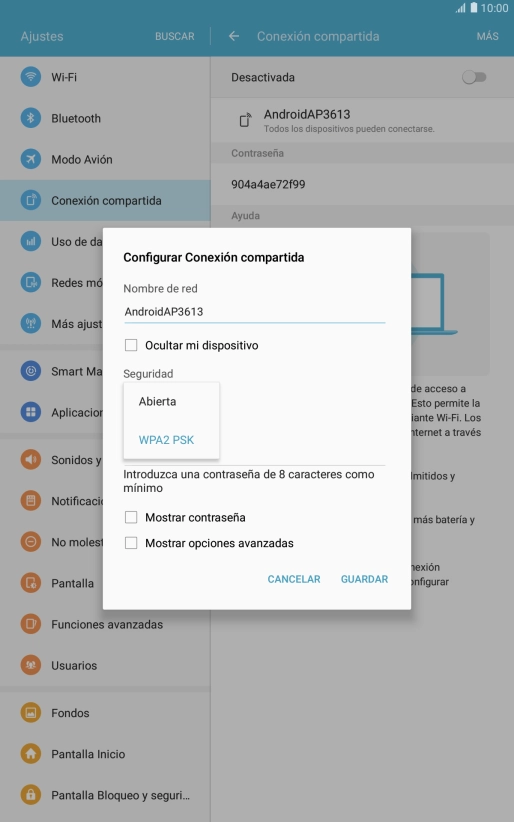Click the GUARDAR button

tap(365, 579)
